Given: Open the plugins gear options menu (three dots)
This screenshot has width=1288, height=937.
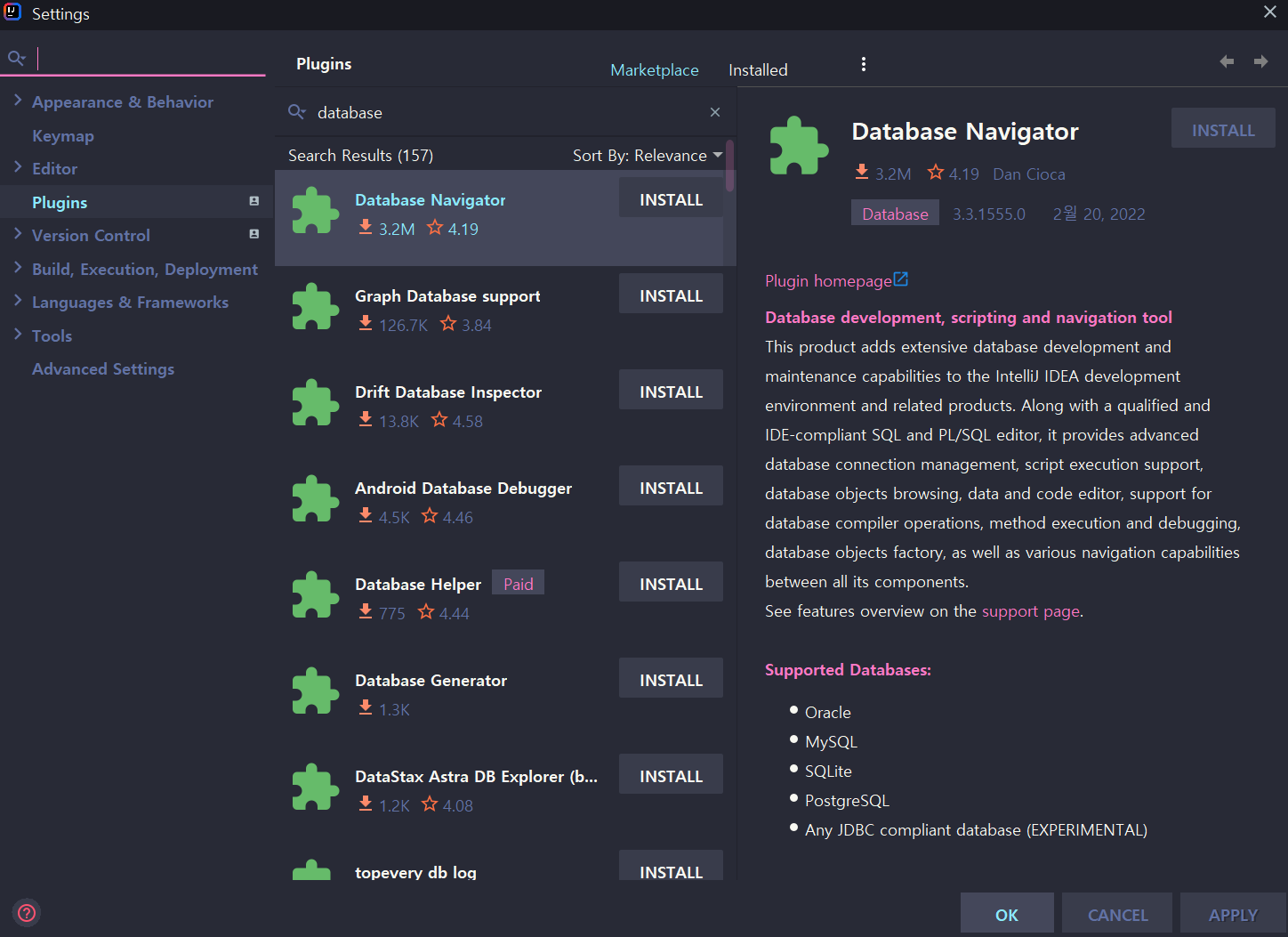Looking at the screenshot, I should click(863, 64).
